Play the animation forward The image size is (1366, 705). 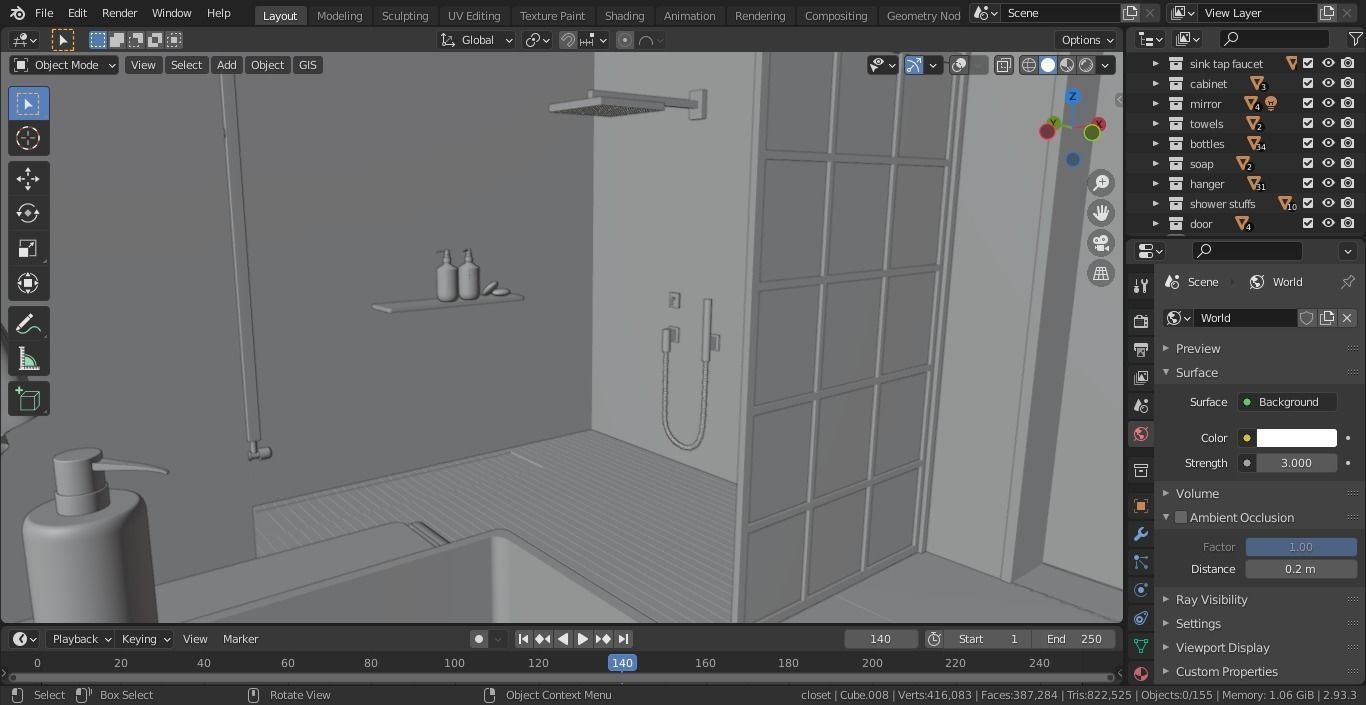583,639
